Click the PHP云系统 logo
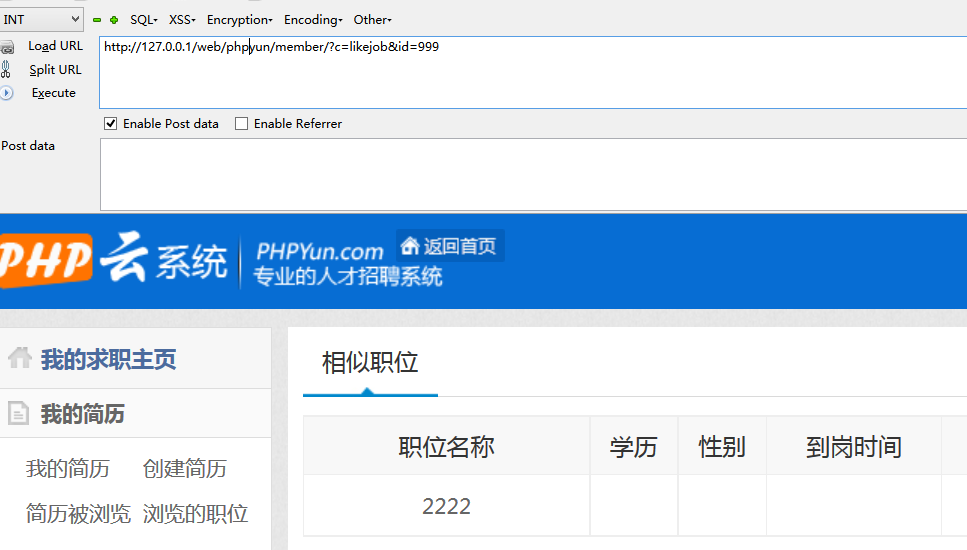Image resolution: width=967 pixels, height=550 pixels. click(x=113, y=260)
